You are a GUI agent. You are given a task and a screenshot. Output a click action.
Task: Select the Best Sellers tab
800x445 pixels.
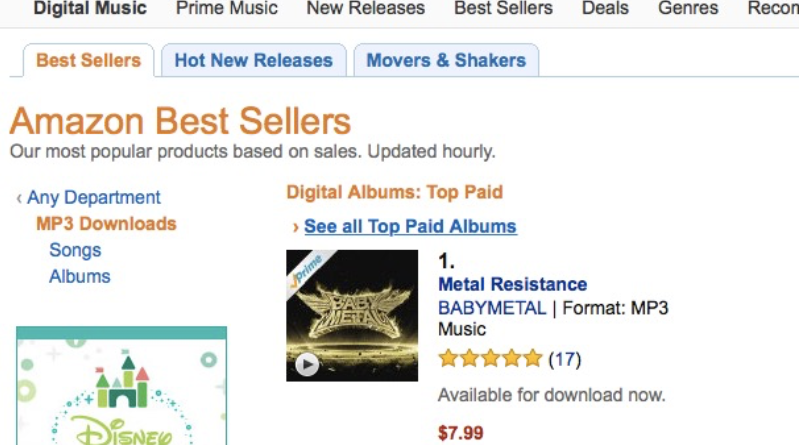point(88,60)
